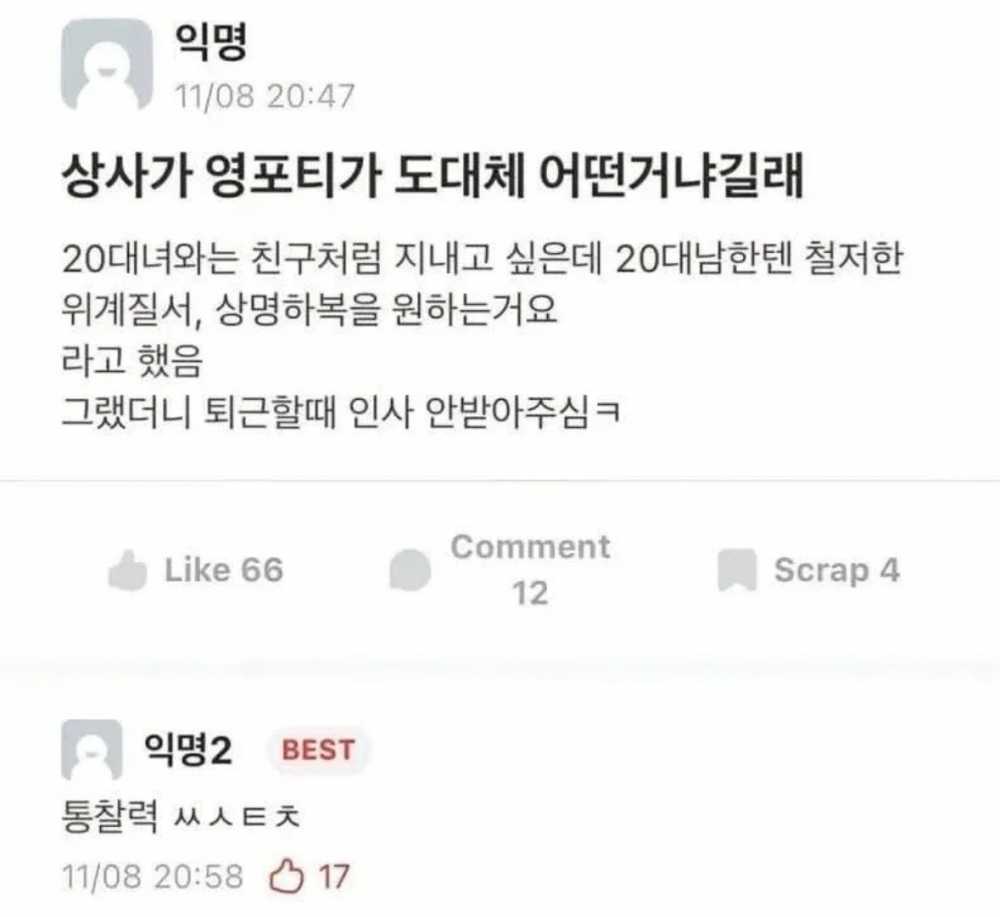Click the post title 상사가 영포티가
The height and width of the screenshot is (917, 1000).
point(432,175)
